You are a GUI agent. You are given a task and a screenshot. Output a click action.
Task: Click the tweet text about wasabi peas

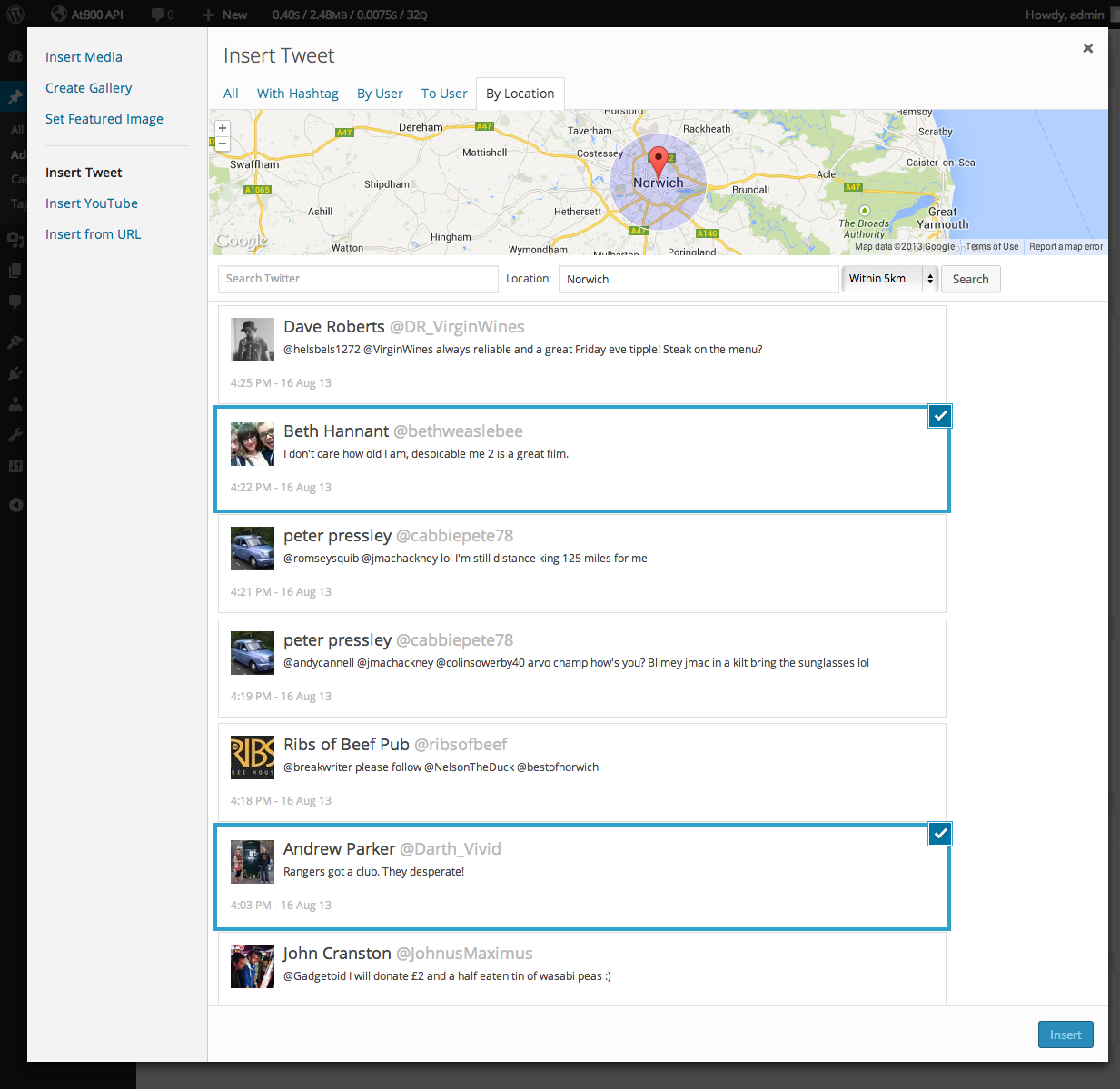point(447,976)
